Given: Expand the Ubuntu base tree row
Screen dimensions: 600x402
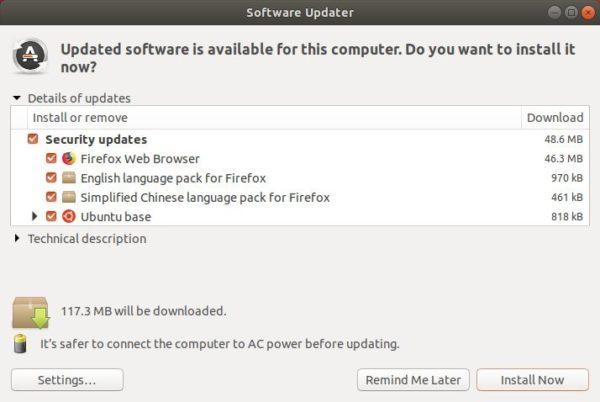Looking at the screenshot, I should click(34, 216).
